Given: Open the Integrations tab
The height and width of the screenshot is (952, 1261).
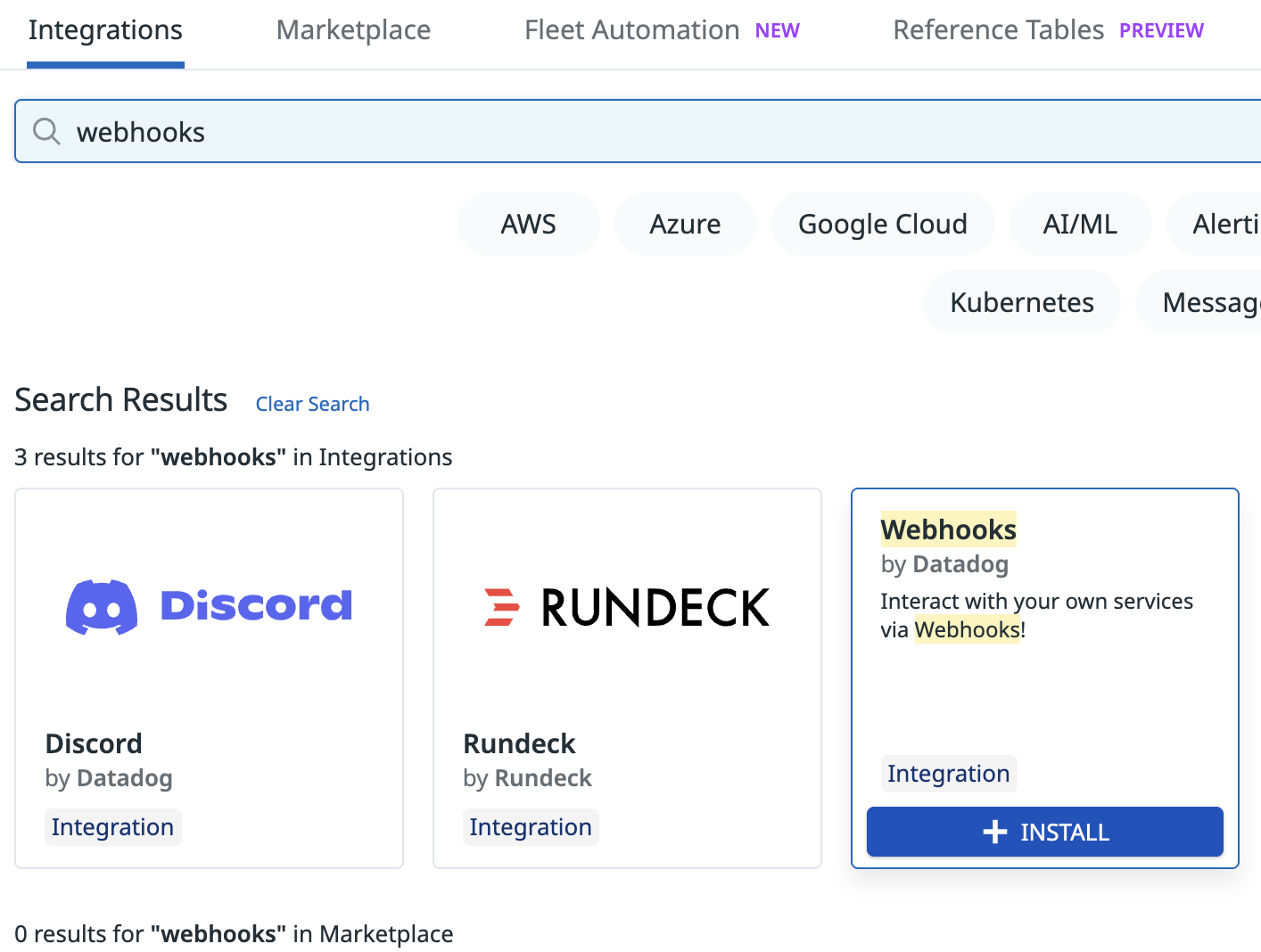Looking at the screenshot, I should (x=105, y=30).
